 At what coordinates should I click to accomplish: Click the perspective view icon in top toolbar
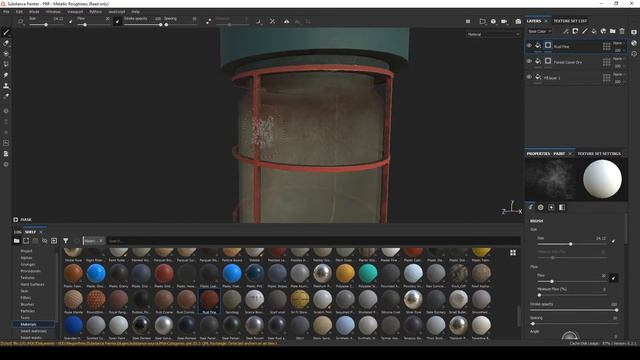click(x=482, y=21)
